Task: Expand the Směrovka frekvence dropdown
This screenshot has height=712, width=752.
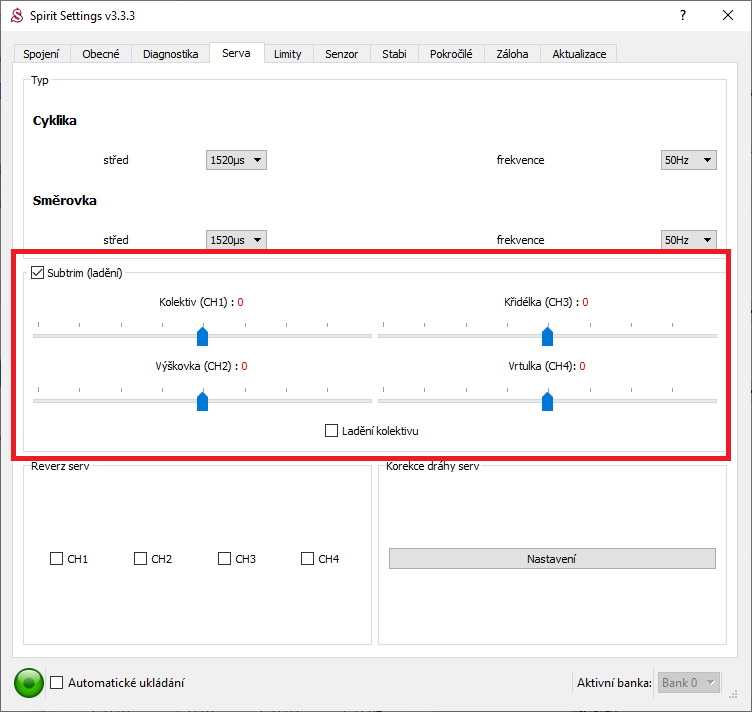Action: pos(689,240)
